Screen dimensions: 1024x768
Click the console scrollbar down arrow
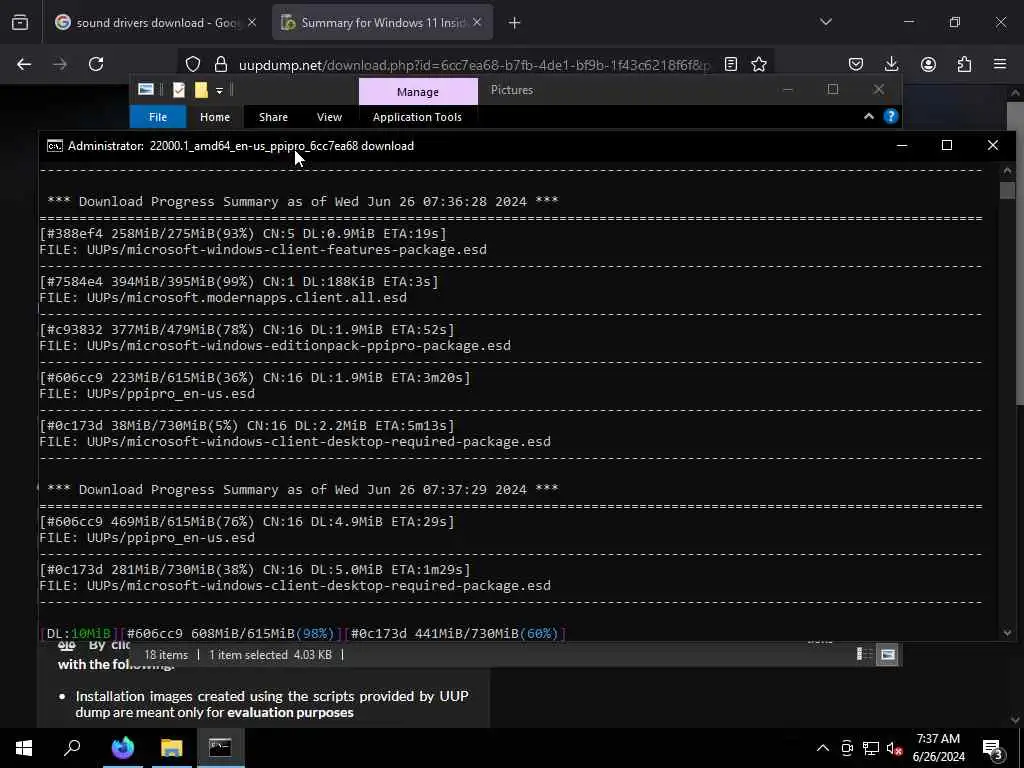1007,632
